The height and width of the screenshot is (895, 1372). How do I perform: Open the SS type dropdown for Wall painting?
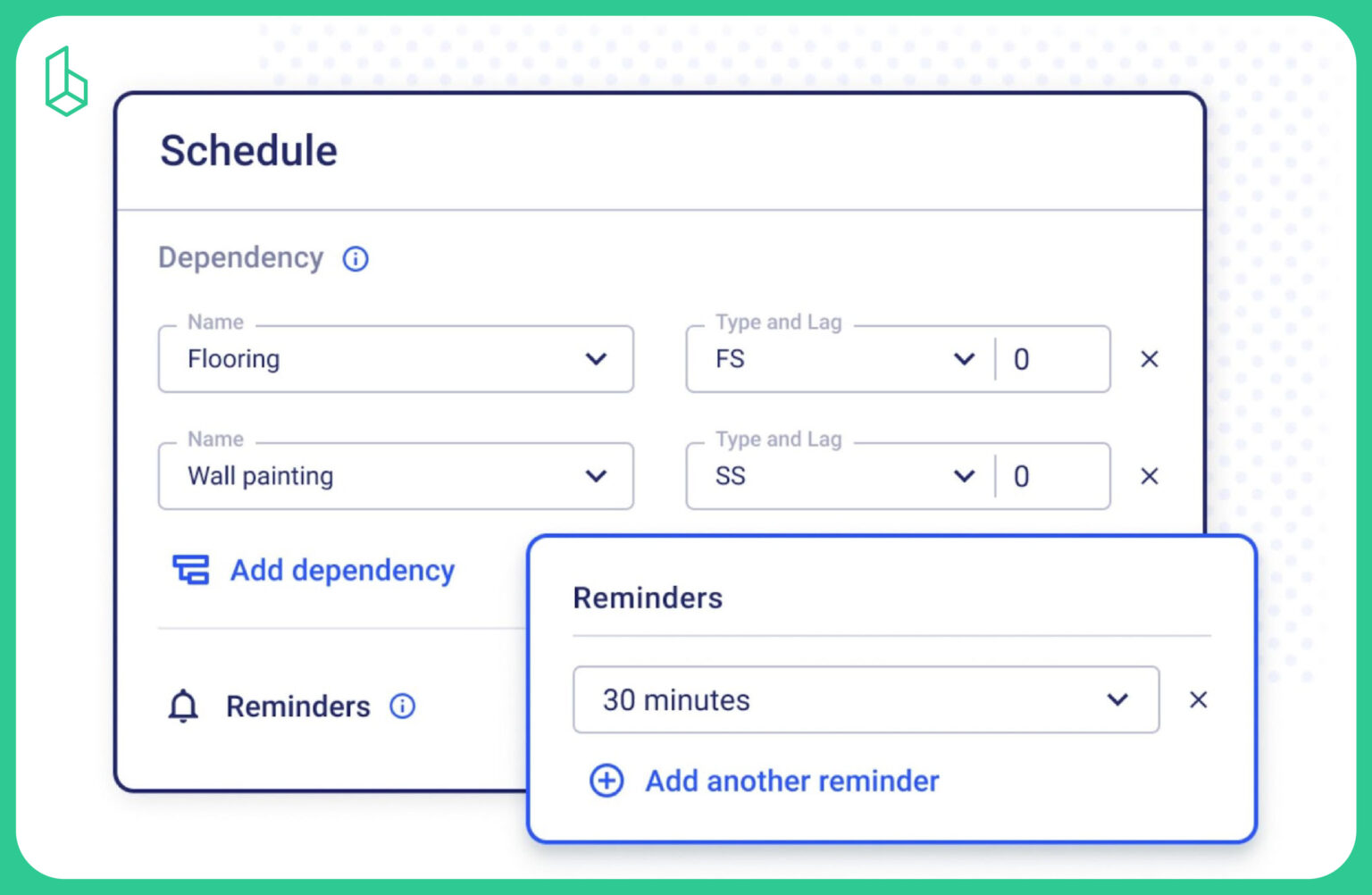coord(965,476)
